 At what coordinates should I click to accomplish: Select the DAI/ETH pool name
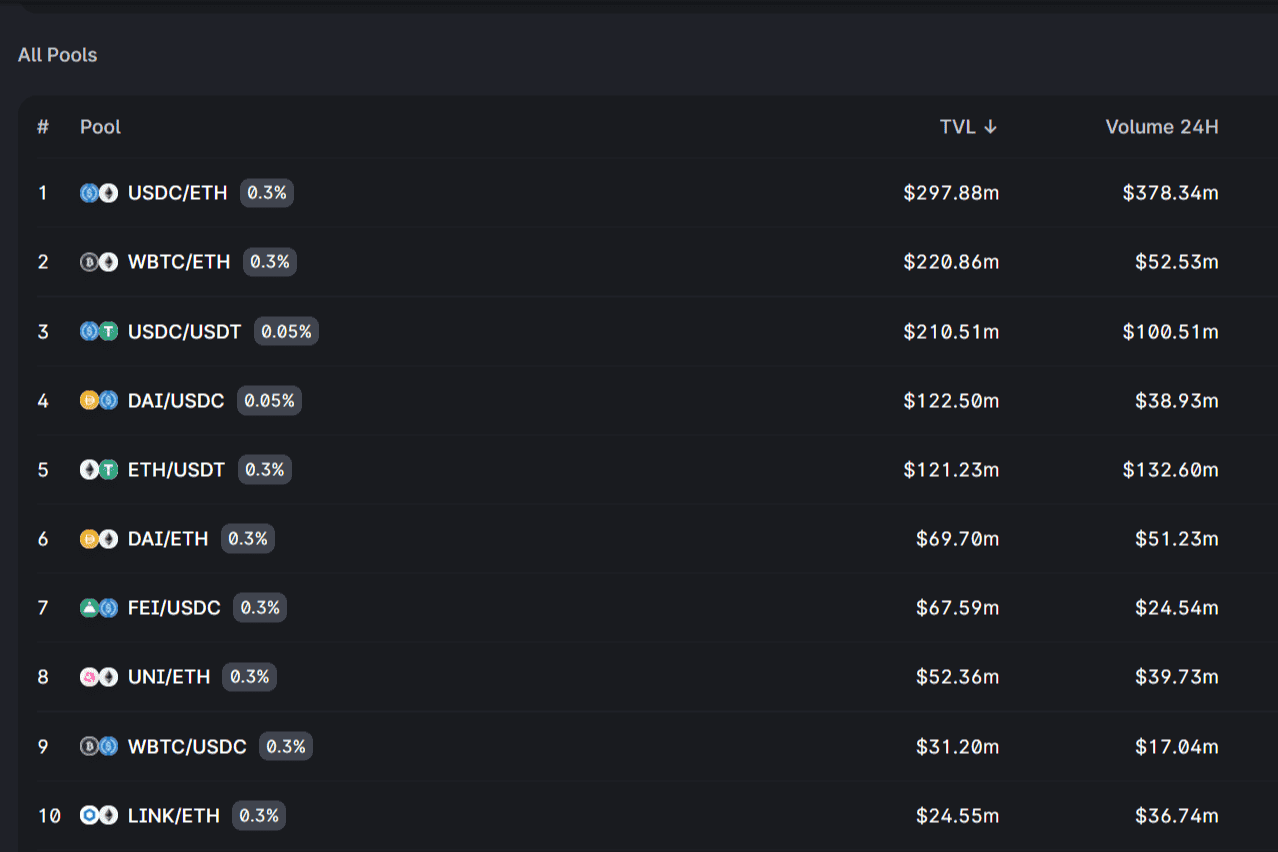point(168,538)
